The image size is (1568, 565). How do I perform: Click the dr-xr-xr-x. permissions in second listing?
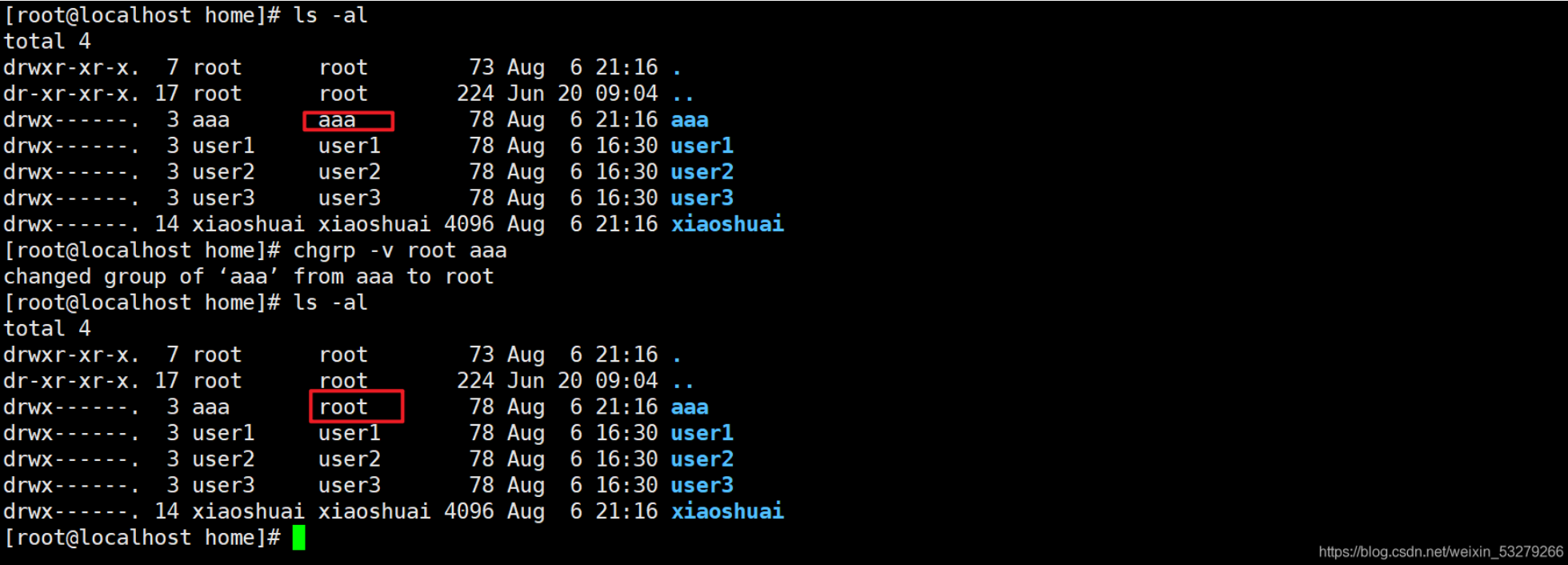[71, 381]
